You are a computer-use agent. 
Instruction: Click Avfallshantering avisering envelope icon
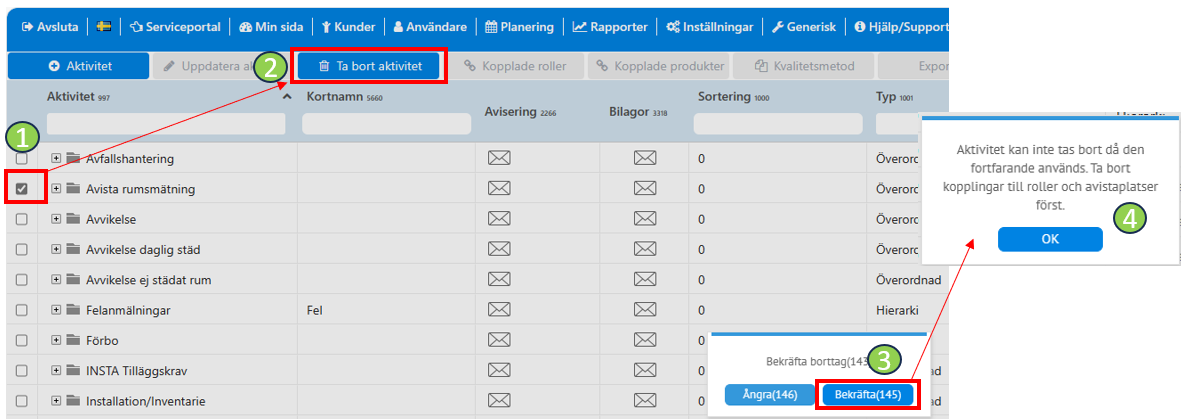(x=499, y=158)
